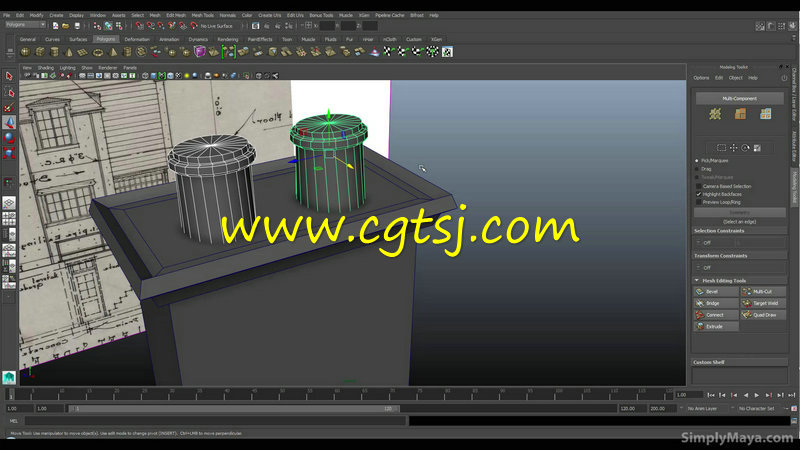Select multi-component blue cube icon in Toolkit

coord(765,114)
